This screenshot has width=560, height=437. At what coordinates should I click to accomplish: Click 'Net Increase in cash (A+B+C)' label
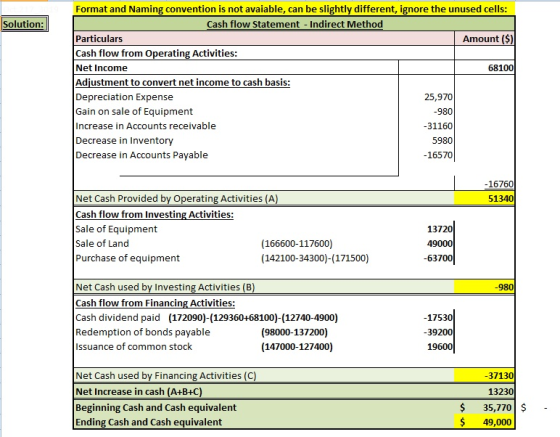(139, 392)
